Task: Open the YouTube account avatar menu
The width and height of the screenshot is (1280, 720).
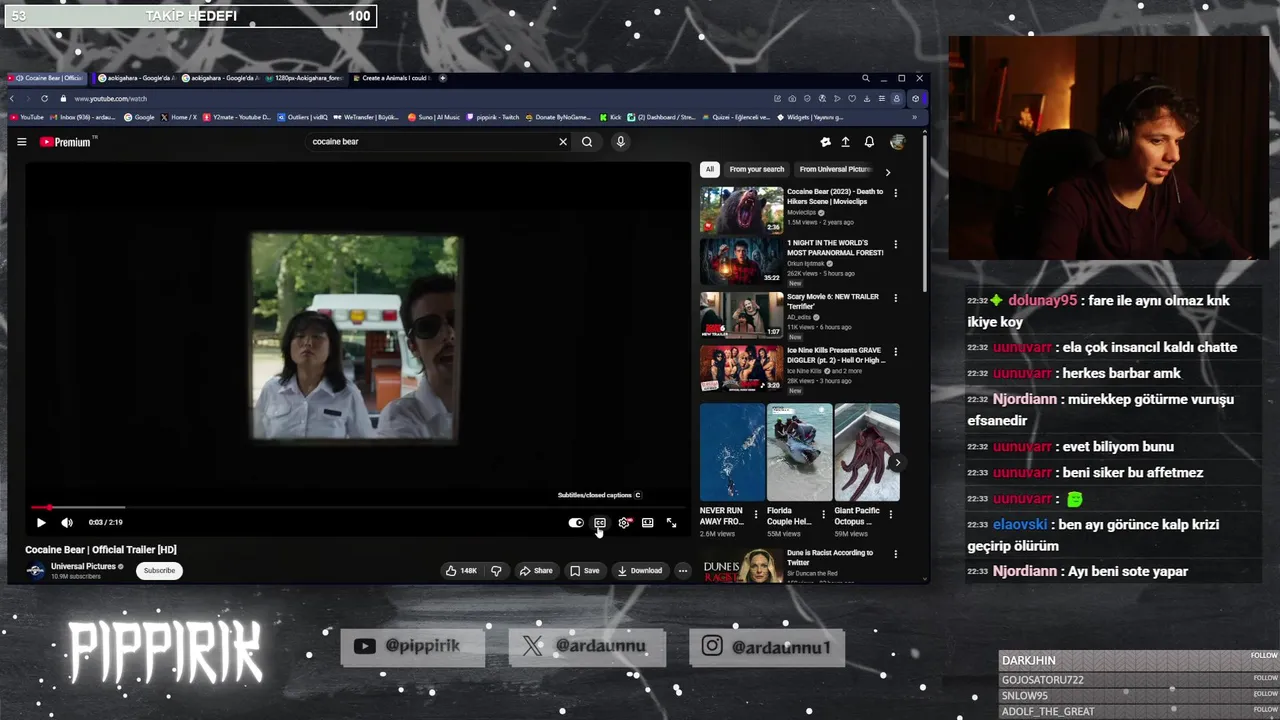Action: 897,142
